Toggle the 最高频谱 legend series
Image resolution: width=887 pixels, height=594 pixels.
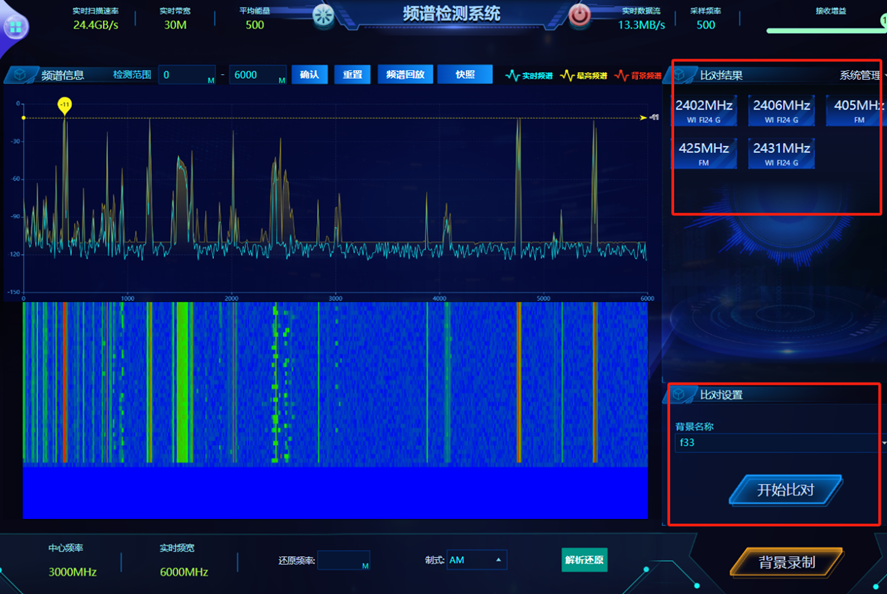tap(583, 75)
